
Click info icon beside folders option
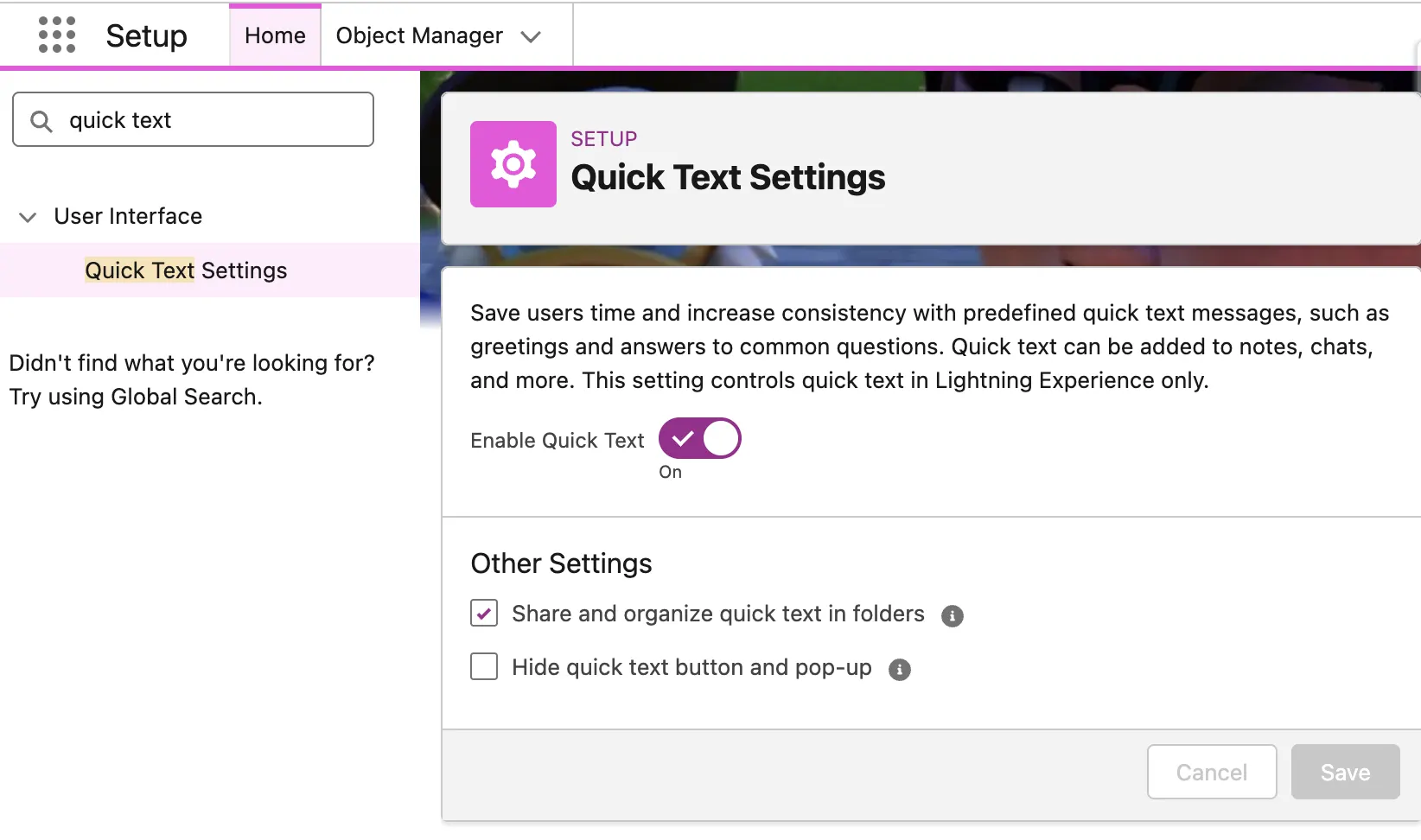(952, 616)
